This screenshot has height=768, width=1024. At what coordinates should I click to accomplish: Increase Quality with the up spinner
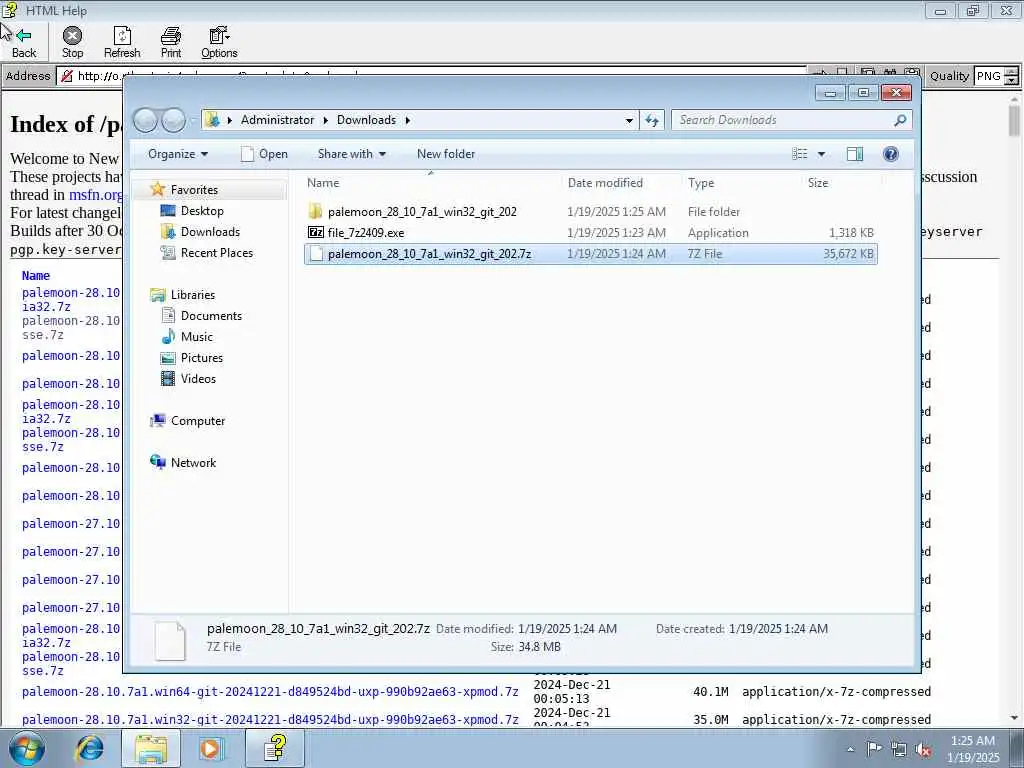click(1012, 71)
